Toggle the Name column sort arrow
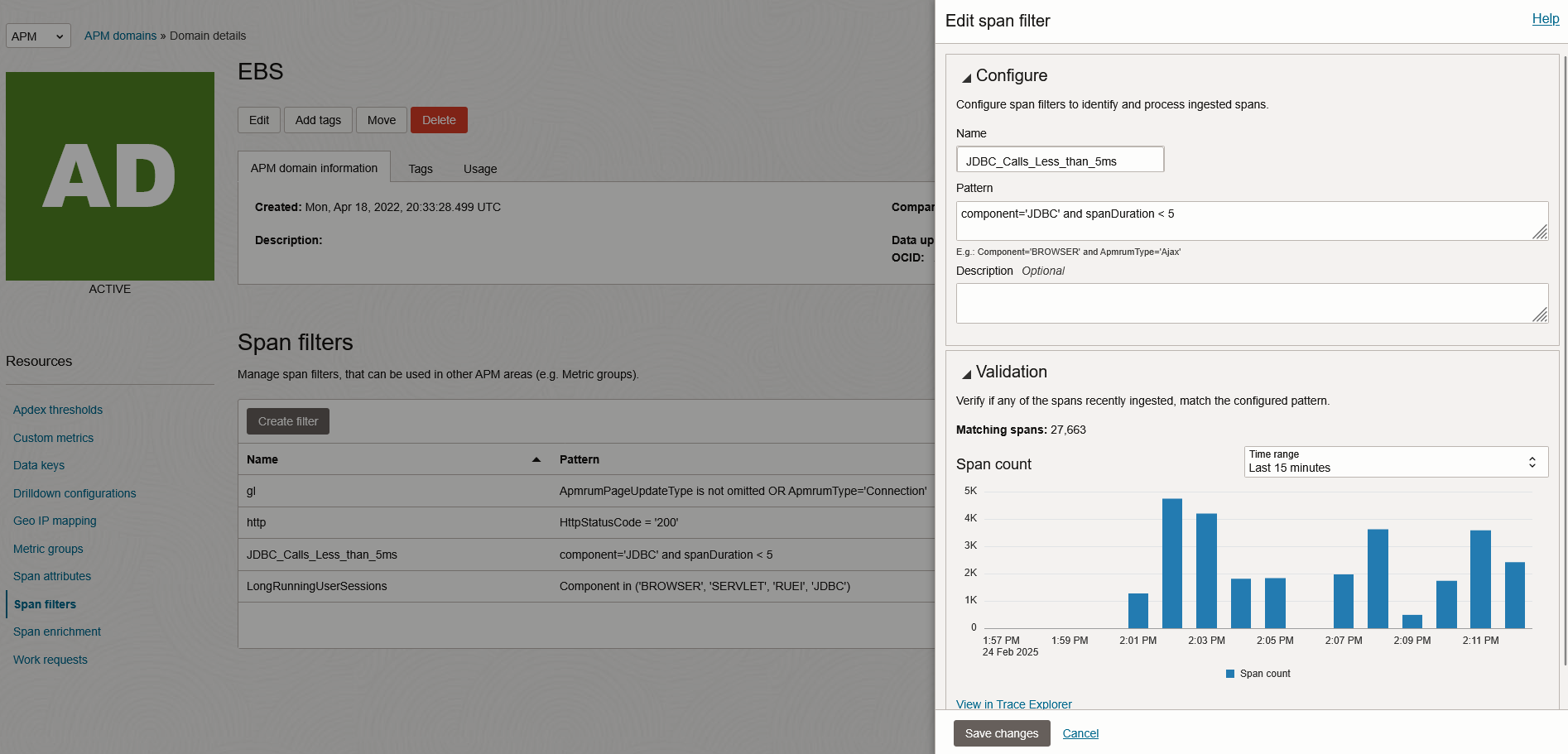Viewport: 1568px width, 754px height. 536,459
